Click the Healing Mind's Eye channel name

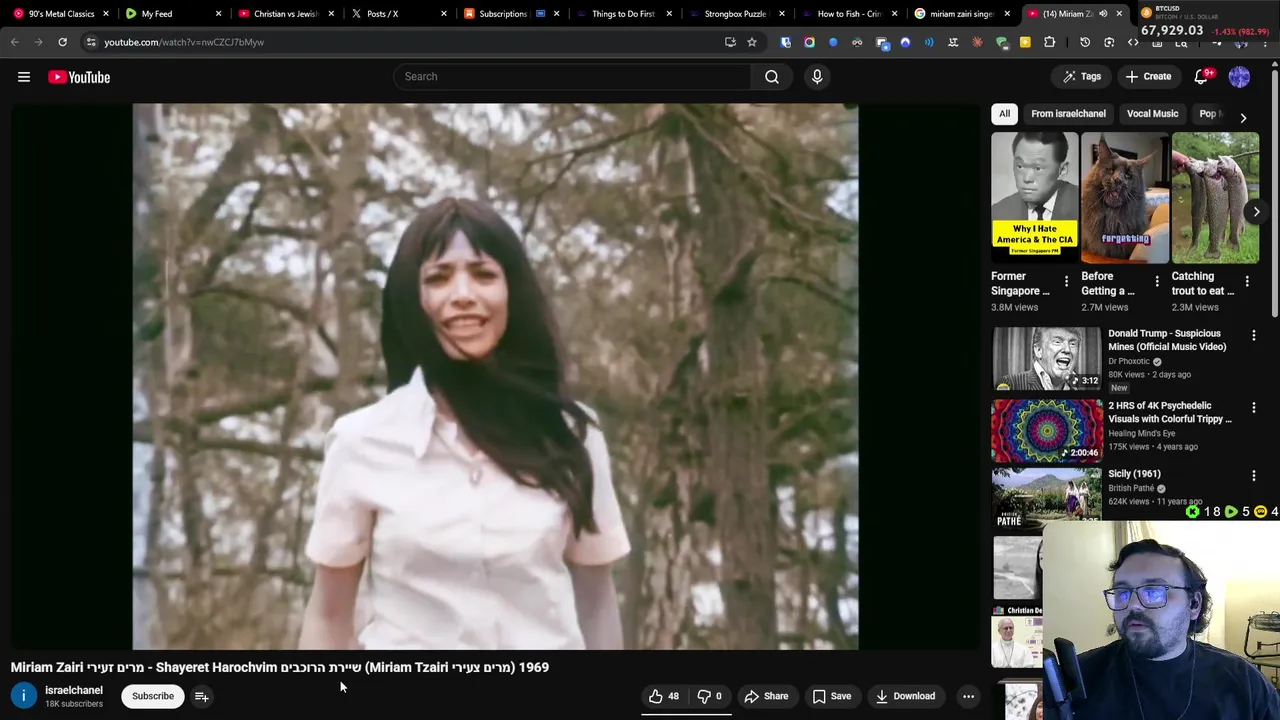pyautogui.click(x=1141, y=433)
